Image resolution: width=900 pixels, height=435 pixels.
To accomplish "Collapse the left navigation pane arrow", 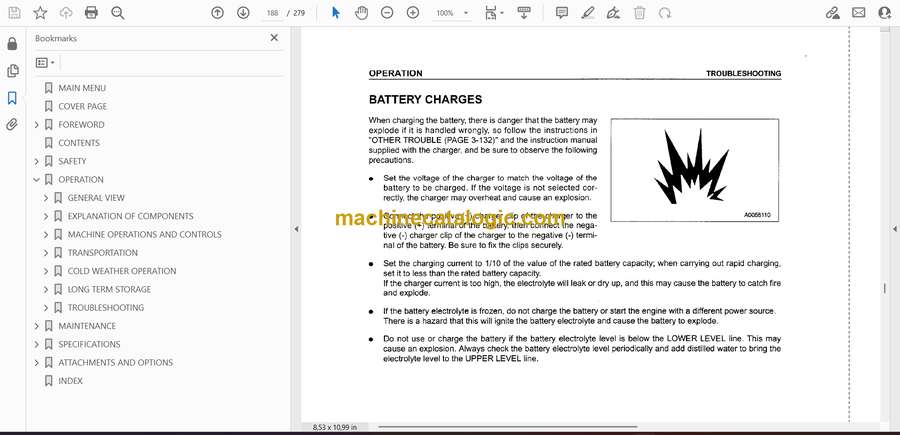I will 296,229.
